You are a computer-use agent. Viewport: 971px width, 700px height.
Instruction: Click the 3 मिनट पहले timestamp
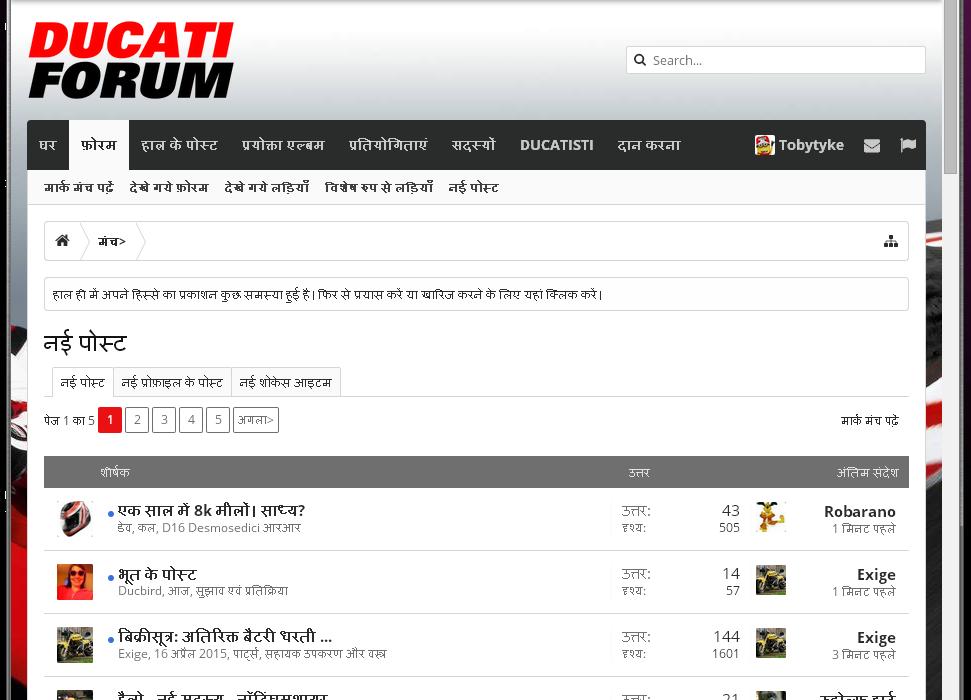[x=863, y=655]
